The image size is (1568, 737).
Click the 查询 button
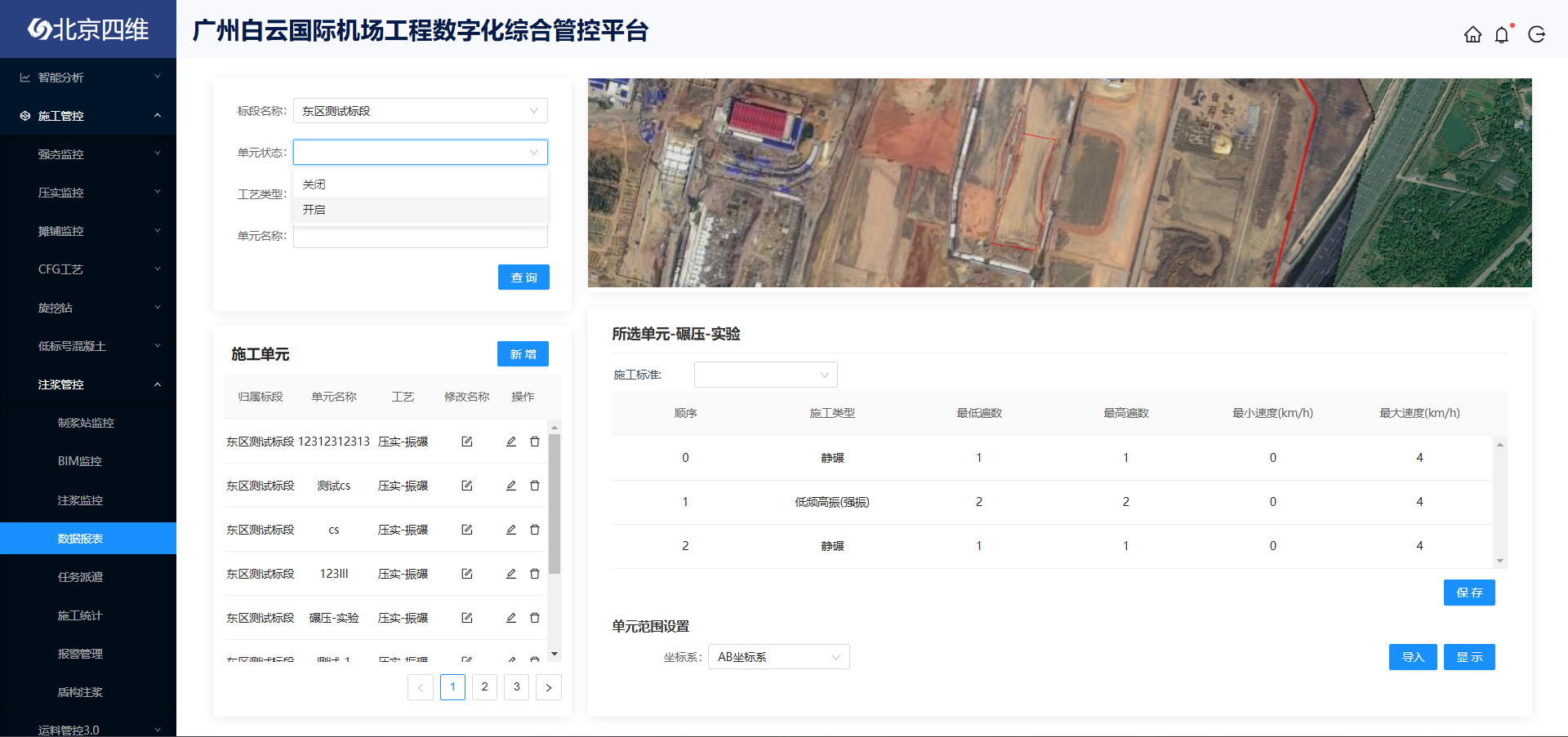click(x=523, y=277)
